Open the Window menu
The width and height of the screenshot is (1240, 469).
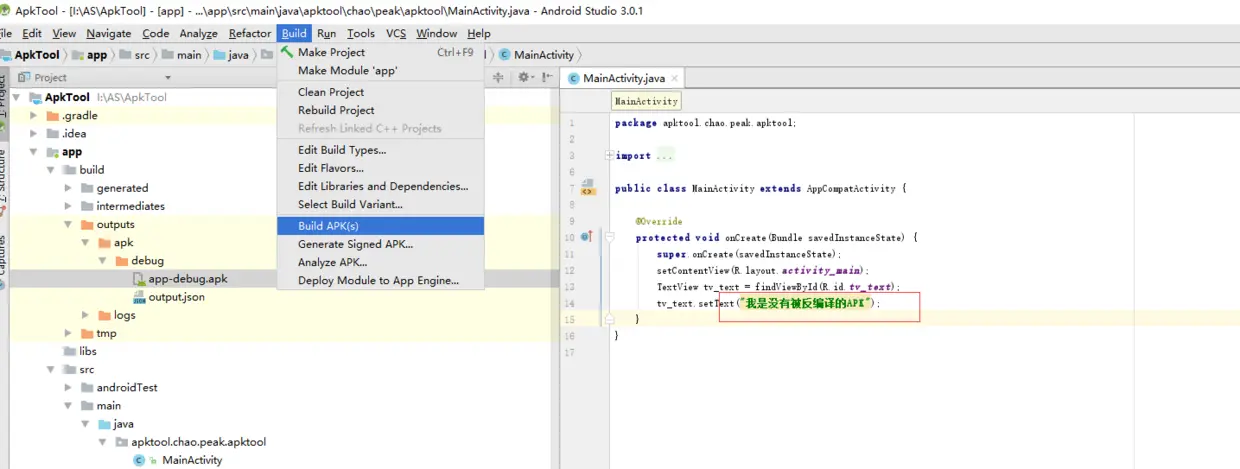pos(437,33)
